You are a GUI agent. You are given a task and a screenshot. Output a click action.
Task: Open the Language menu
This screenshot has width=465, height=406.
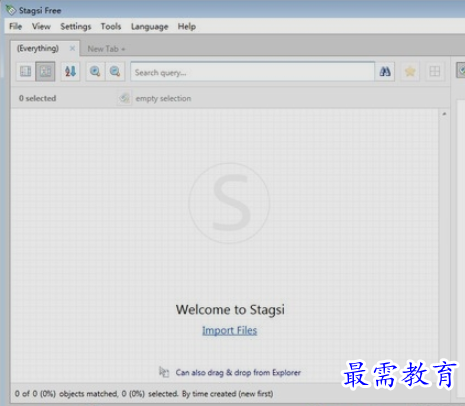(x=150, y=27)
